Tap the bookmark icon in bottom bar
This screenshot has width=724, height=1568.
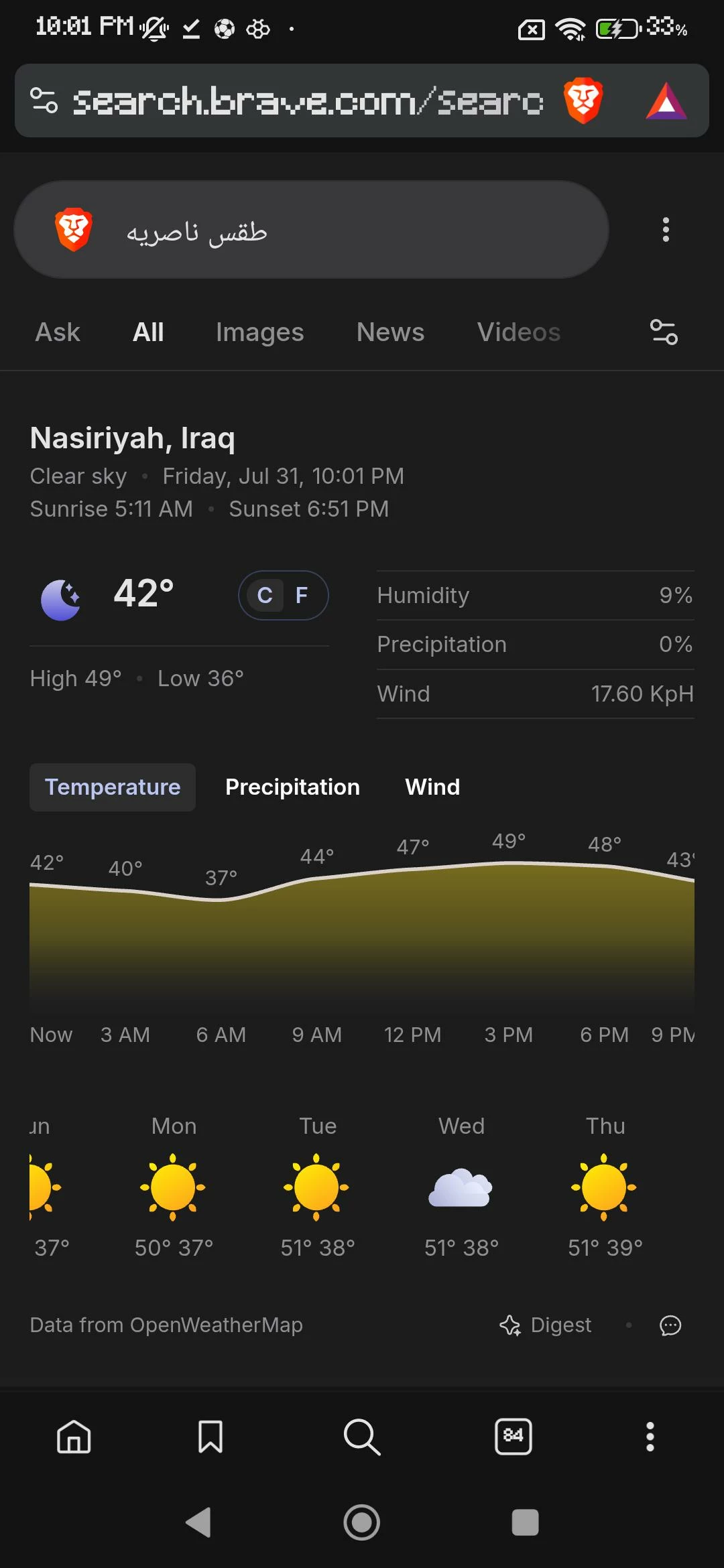pos(210,1436)
